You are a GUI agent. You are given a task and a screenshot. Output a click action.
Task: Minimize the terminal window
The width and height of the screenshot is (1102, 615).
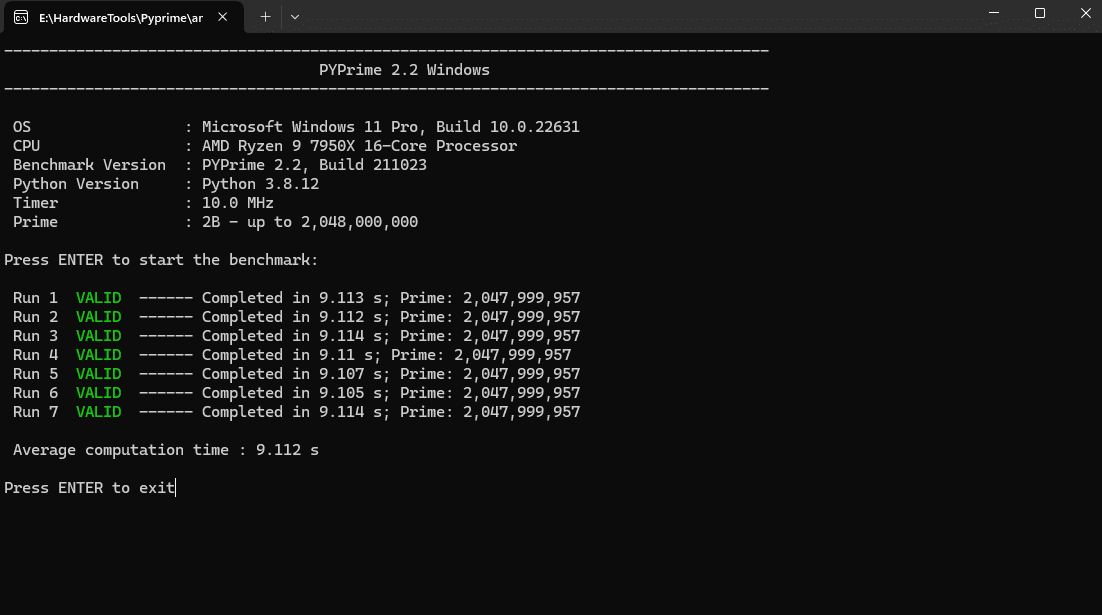click(993, 13)
